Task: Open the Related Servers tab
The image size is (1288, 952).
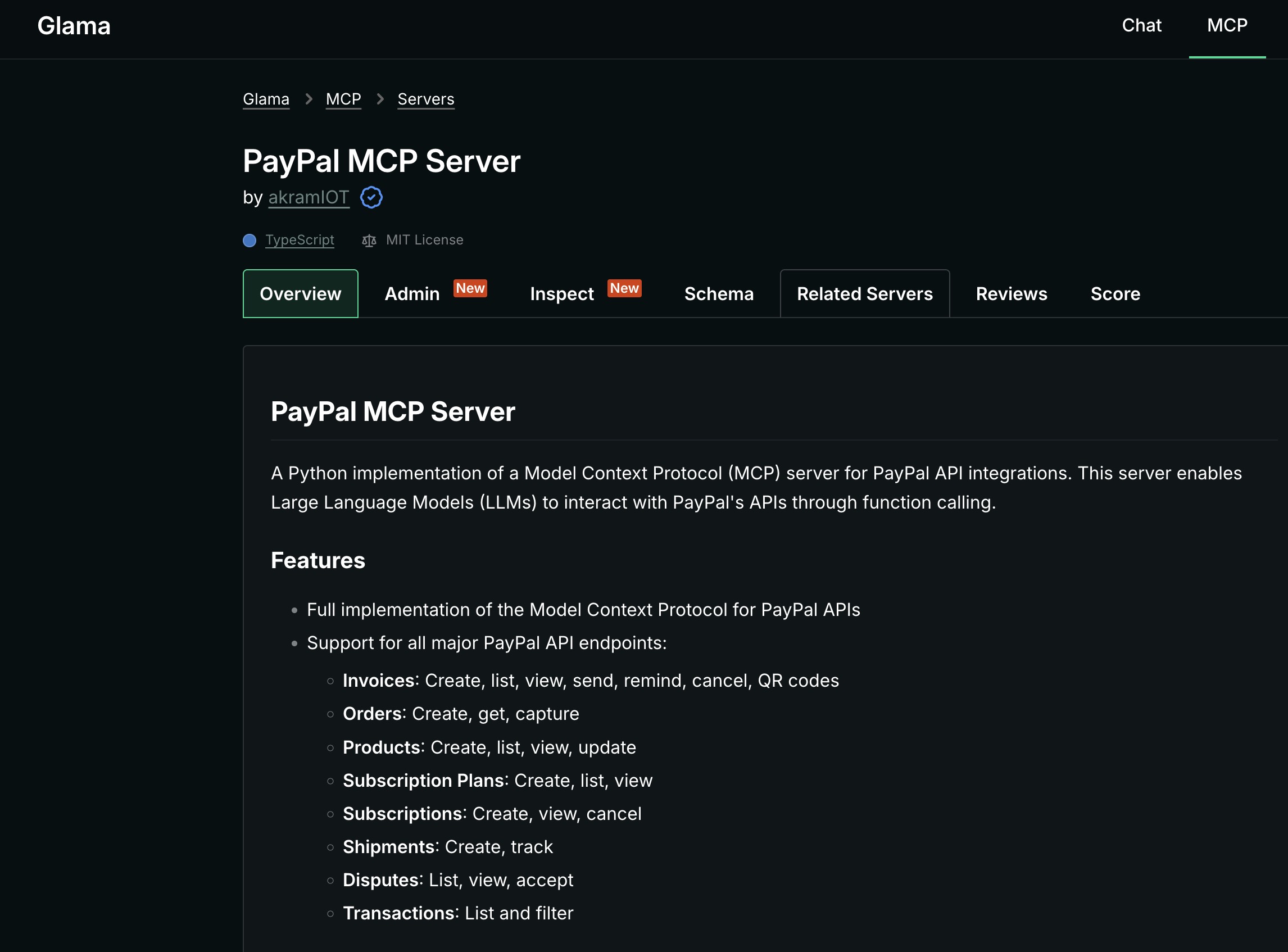Action: [864, 293]
